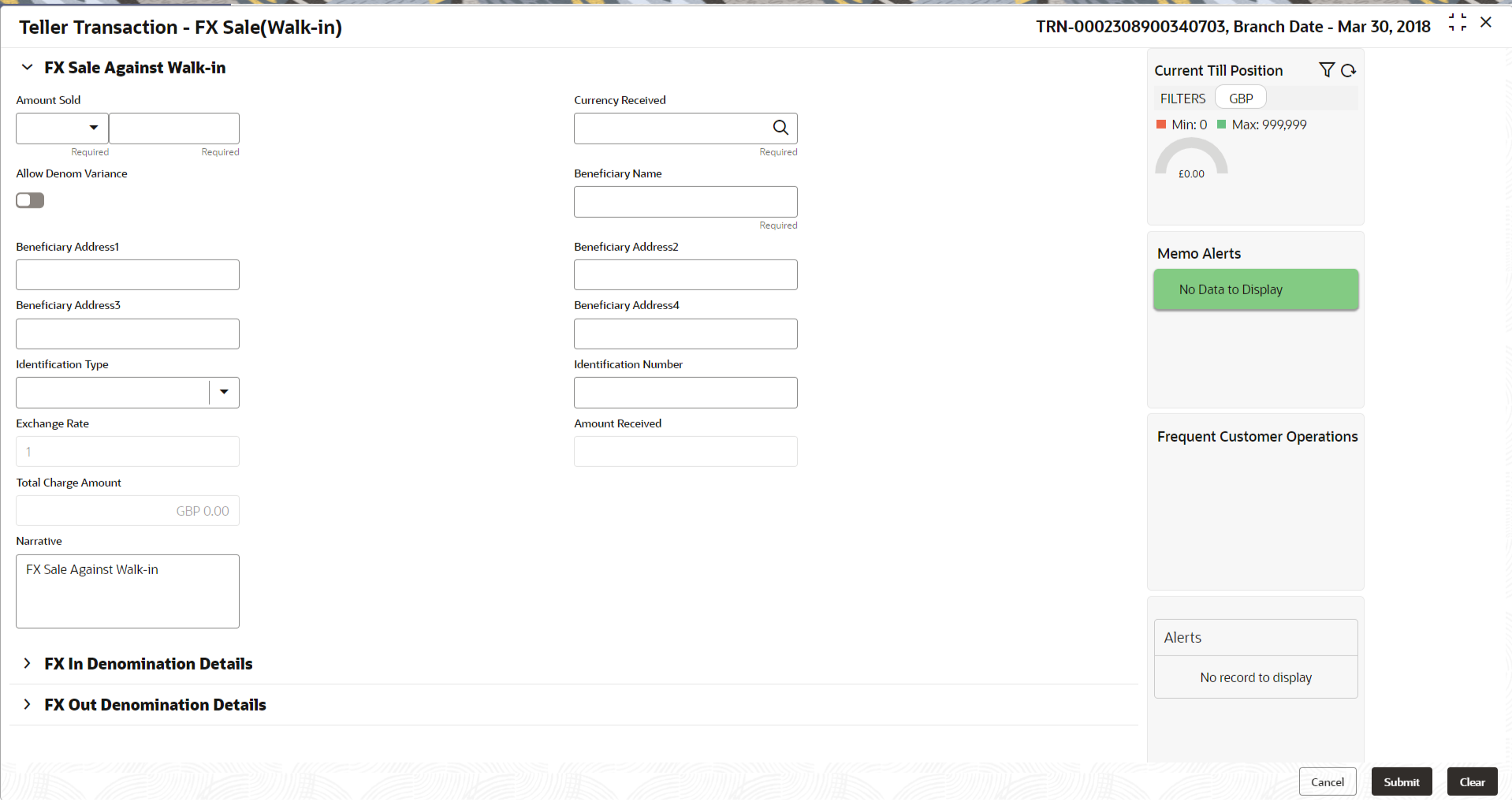1512x802 pixels.
Task: Expand the FX In Denomination Details section
Action: point(28,664)
